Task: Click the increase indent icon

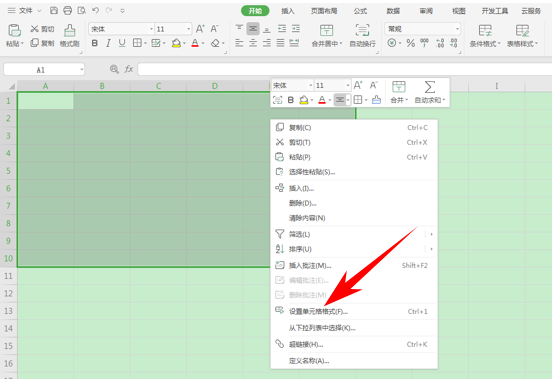Action: [x=296, y=28]
